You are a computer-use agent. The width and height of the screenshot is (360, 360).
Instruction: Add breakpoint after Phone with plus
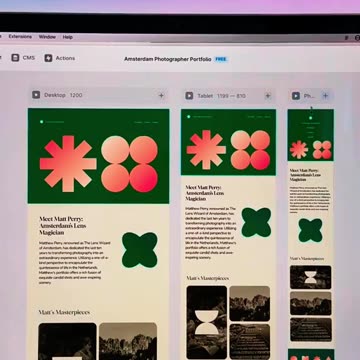click(x=325, y=96)
